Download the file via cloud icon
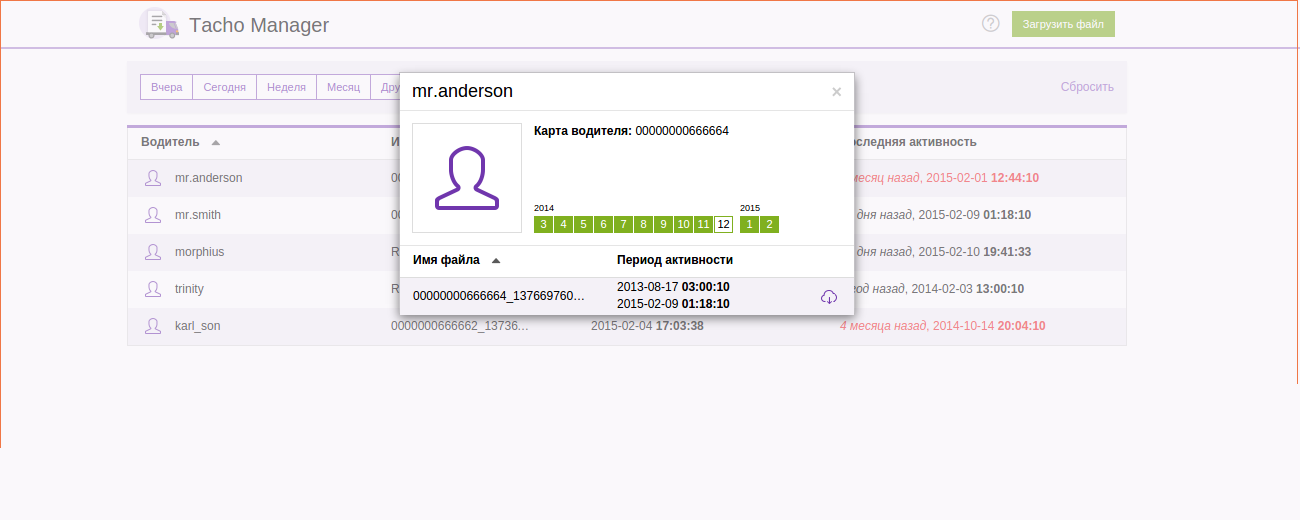Screen dimensions: 1300x520 tap(828, 297)
